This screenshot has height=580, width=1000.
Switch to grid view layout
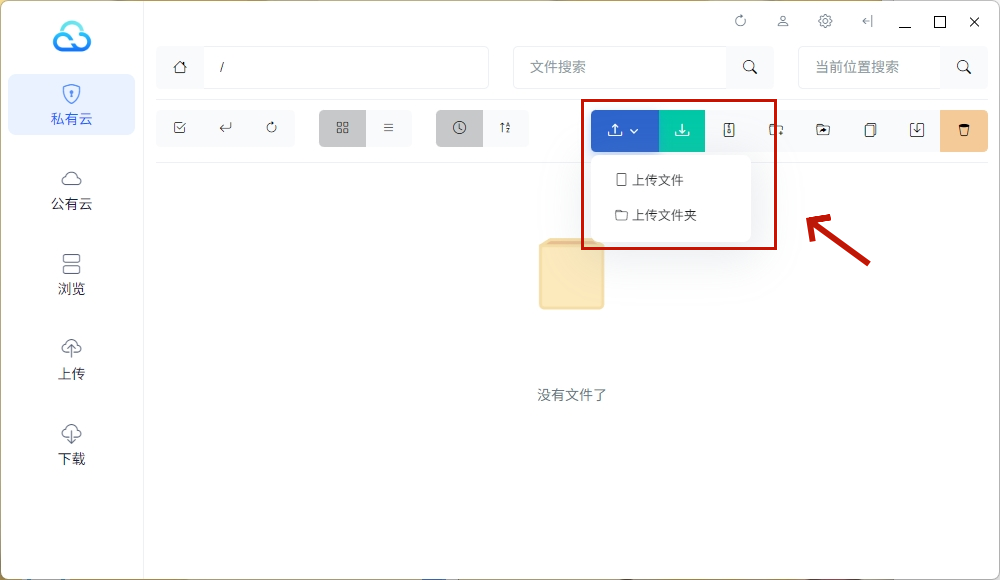point(342,128)
